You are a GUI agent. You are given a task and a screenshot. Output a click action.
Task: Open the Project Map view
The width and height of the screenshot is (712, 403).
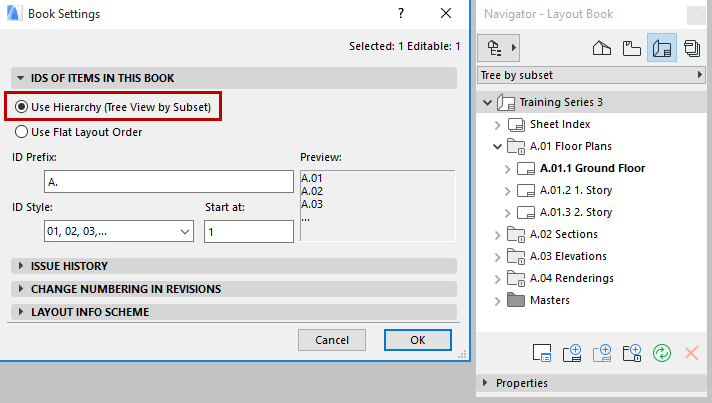[x=602, y=47]
